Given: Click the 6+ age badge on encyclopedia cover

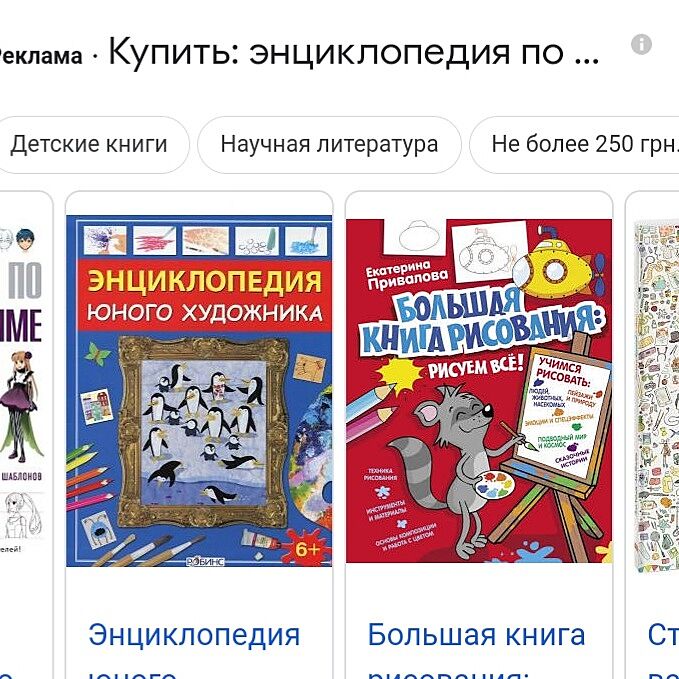Looking at the screenshot, I should 307,550.
